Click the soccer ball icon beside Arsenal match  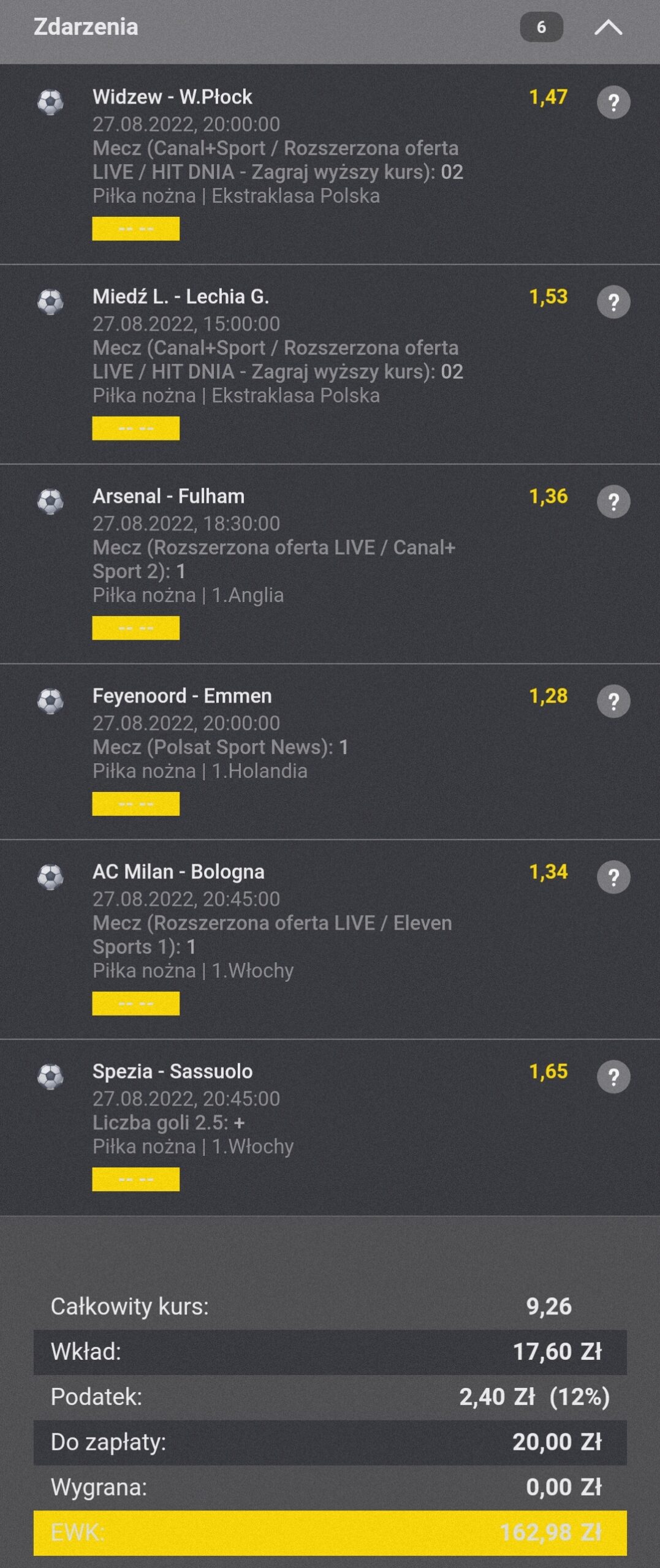(x=50, y=502)
